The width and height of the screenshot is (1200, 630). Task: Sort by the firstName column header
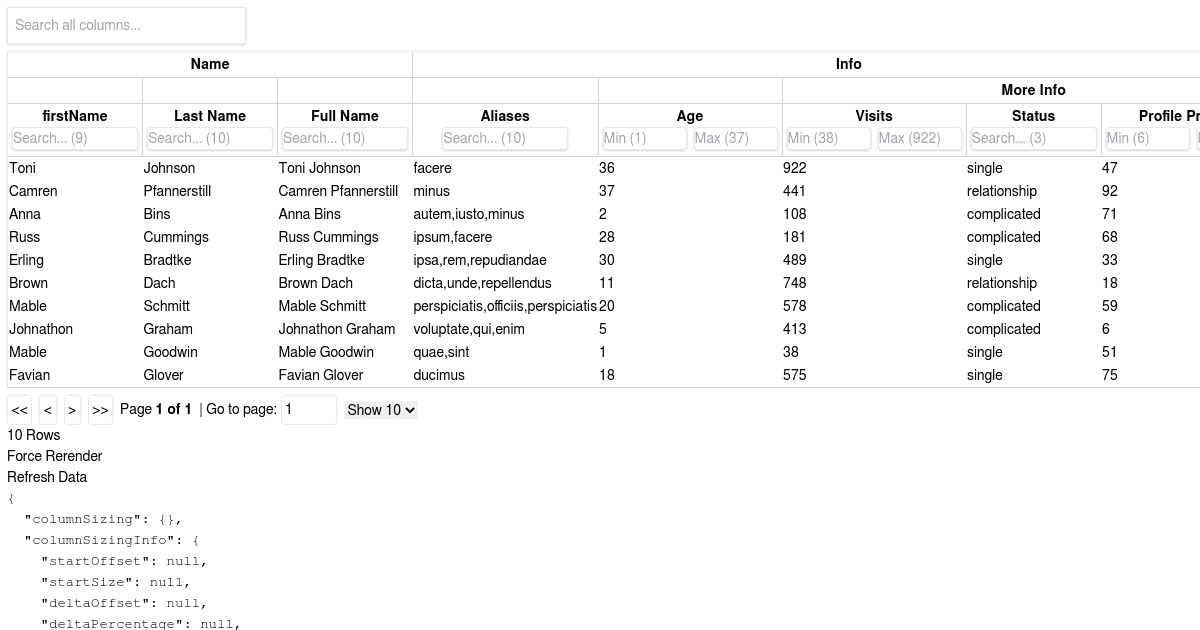(75, 116)
